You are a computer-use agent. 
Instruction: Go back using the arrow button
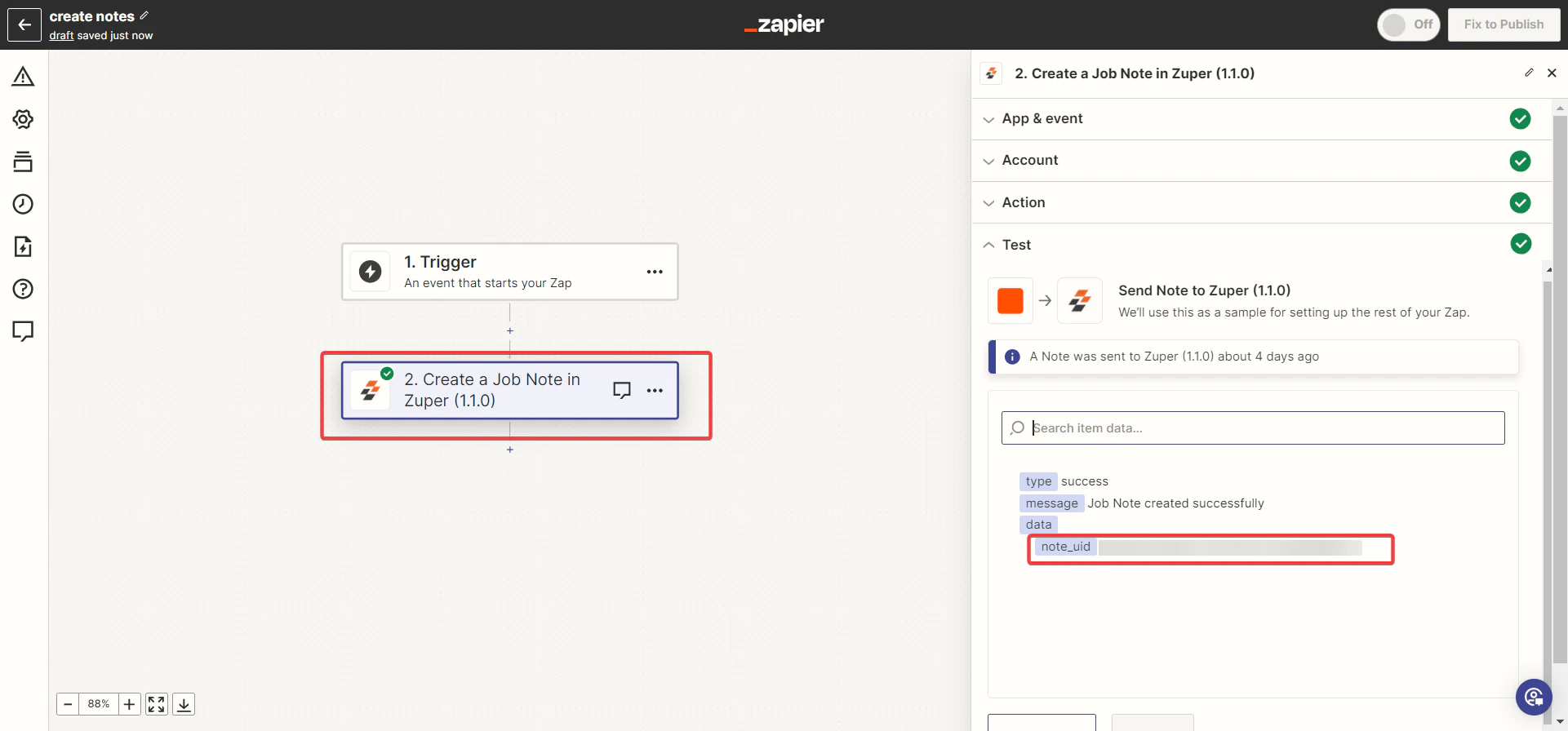point(24,24)
